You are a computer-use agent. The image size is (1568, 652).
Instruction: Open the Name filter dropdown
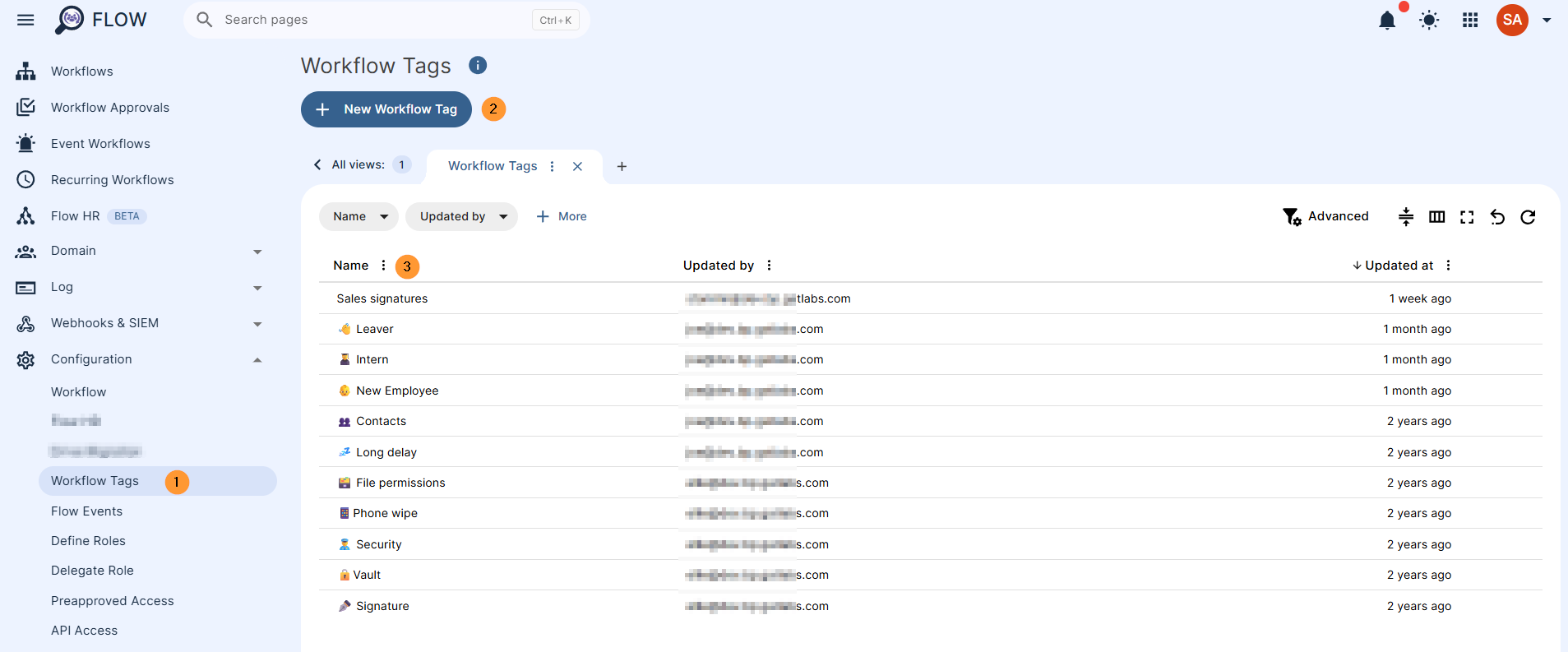click(358, 216)
